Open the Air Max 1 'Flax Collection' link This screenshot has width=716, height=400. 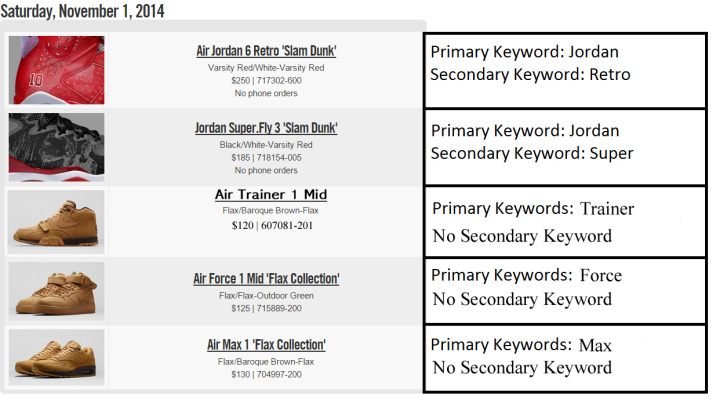pyautogui.click(x=266, y=345)
